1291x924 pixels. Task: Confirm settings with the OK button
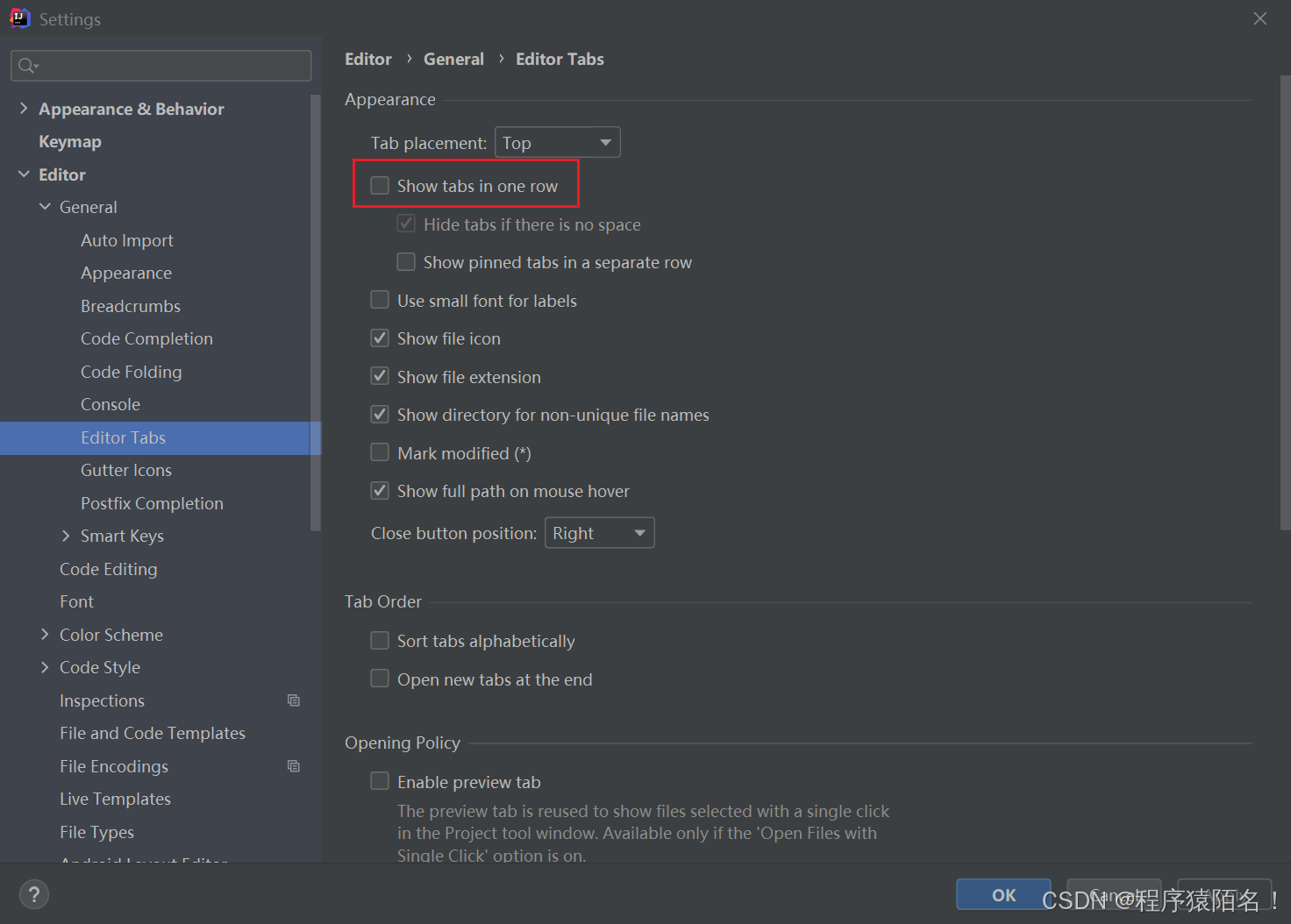1003,894
